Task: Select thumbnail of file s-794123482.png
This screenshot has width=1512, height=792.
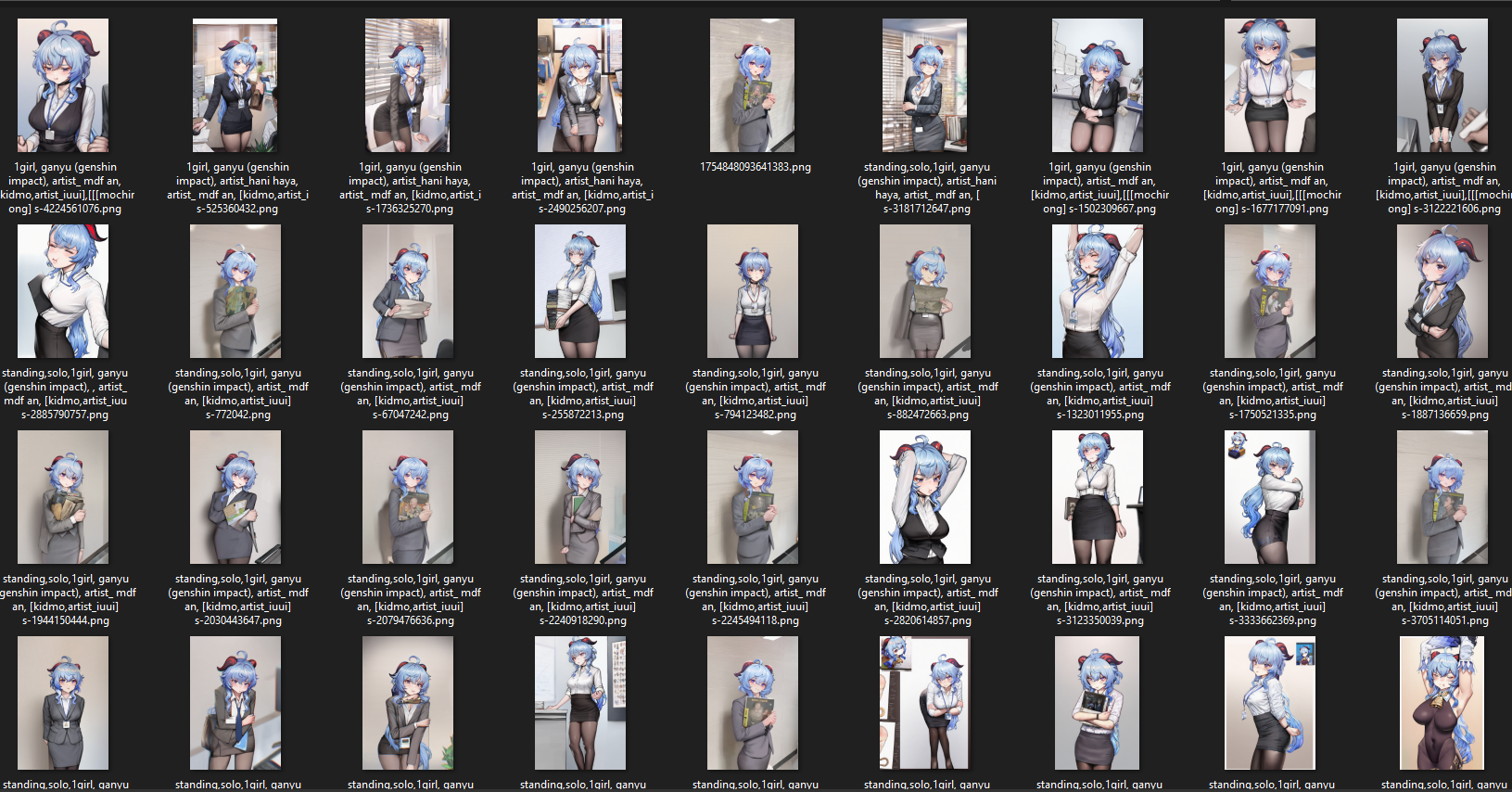Action: click(x=753, y=291)
